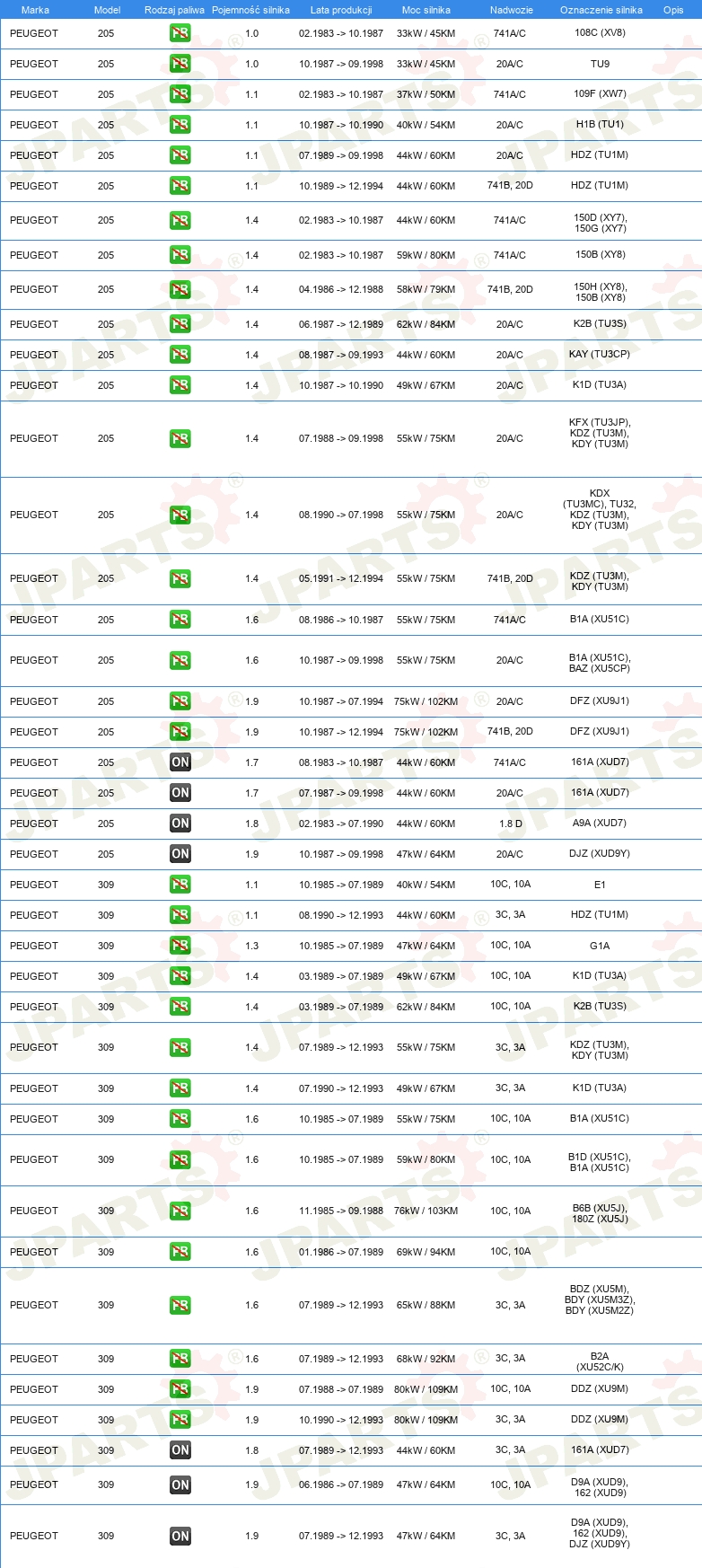Image resolution: width=702 pixels, height=1568 pixels.
Task: Click the G1A engine code cell
Action: coord(600,946)
